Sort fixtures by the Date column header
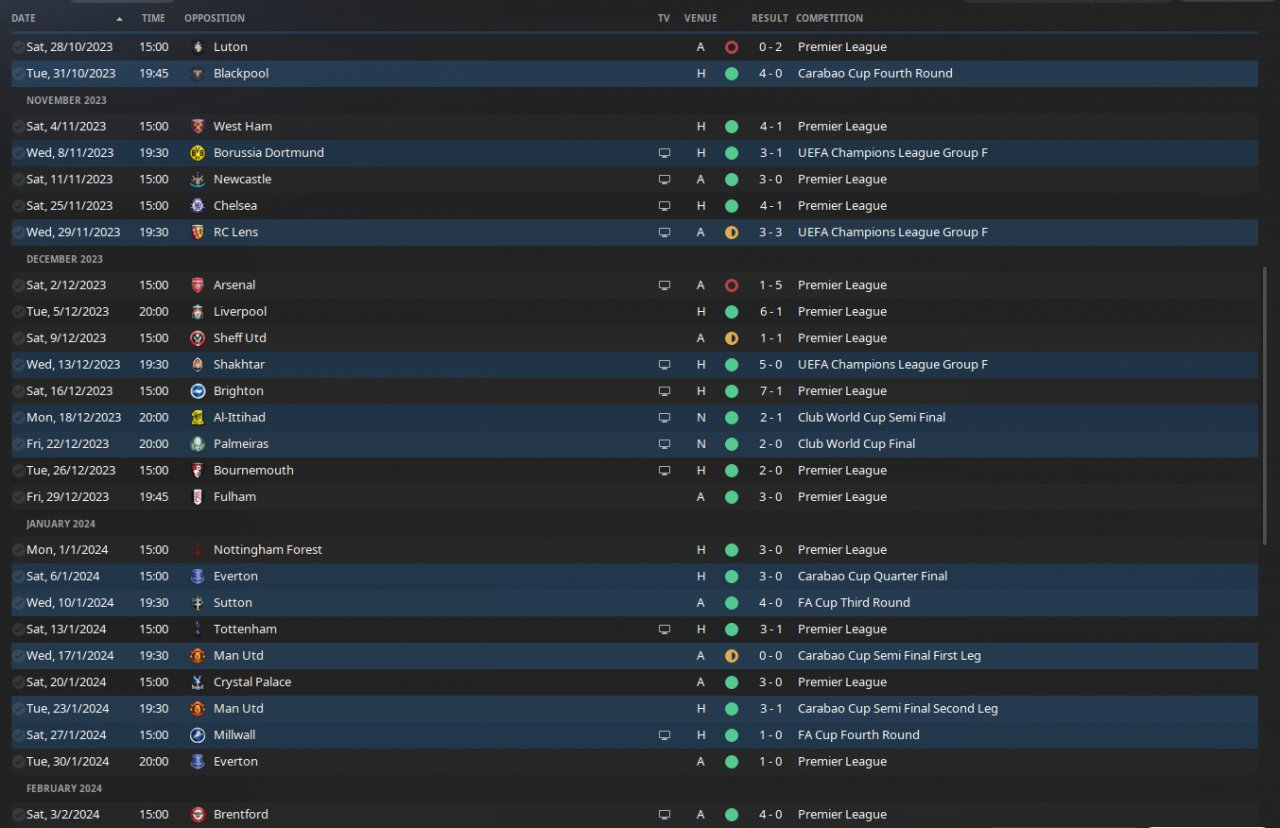The height and width of the screenshot is (828, 1280). (23, 18)
